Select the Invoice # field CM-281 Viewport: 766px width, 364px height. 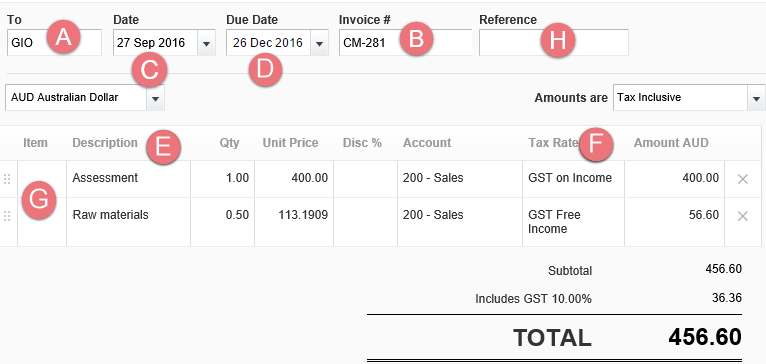pyautogui.click(x=405, y=43)
